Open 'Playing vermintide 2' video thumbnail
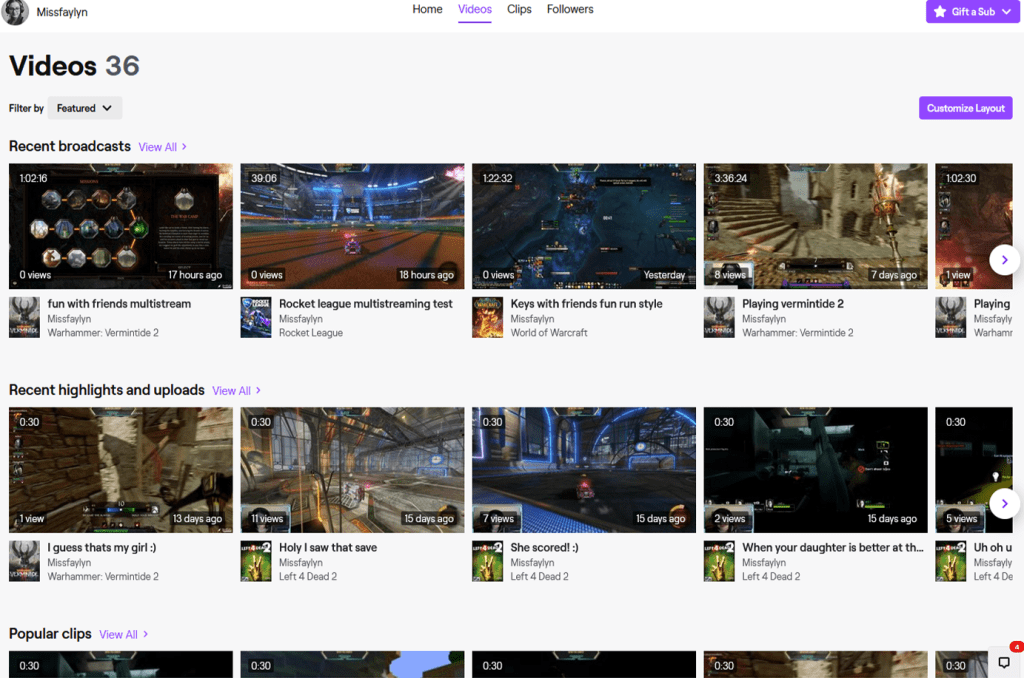 click(x=815, y=226)
